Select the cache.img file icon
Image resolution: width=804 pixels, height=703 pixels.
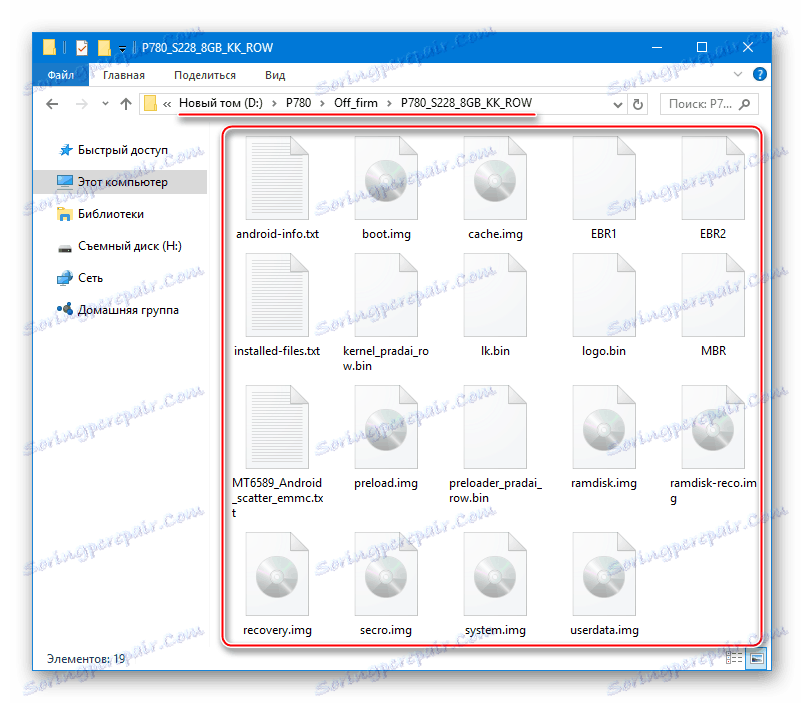point(495,178)
